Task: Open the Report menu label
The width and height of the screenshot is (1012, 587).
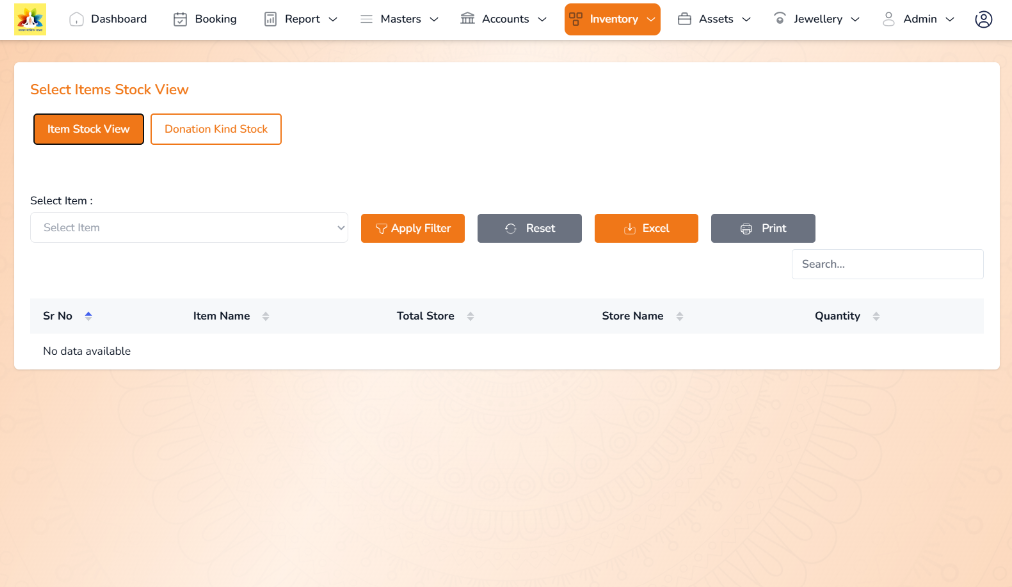Action: [302, 19]
